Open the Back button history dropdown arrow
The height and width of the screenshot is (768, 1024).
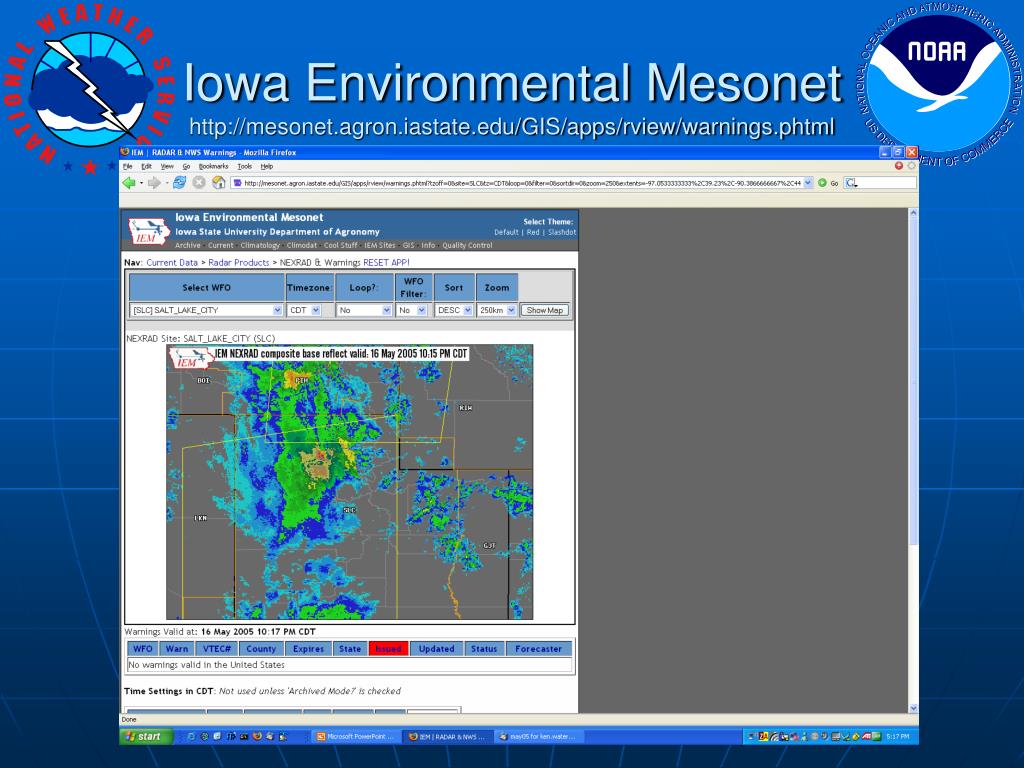[141, 184]
